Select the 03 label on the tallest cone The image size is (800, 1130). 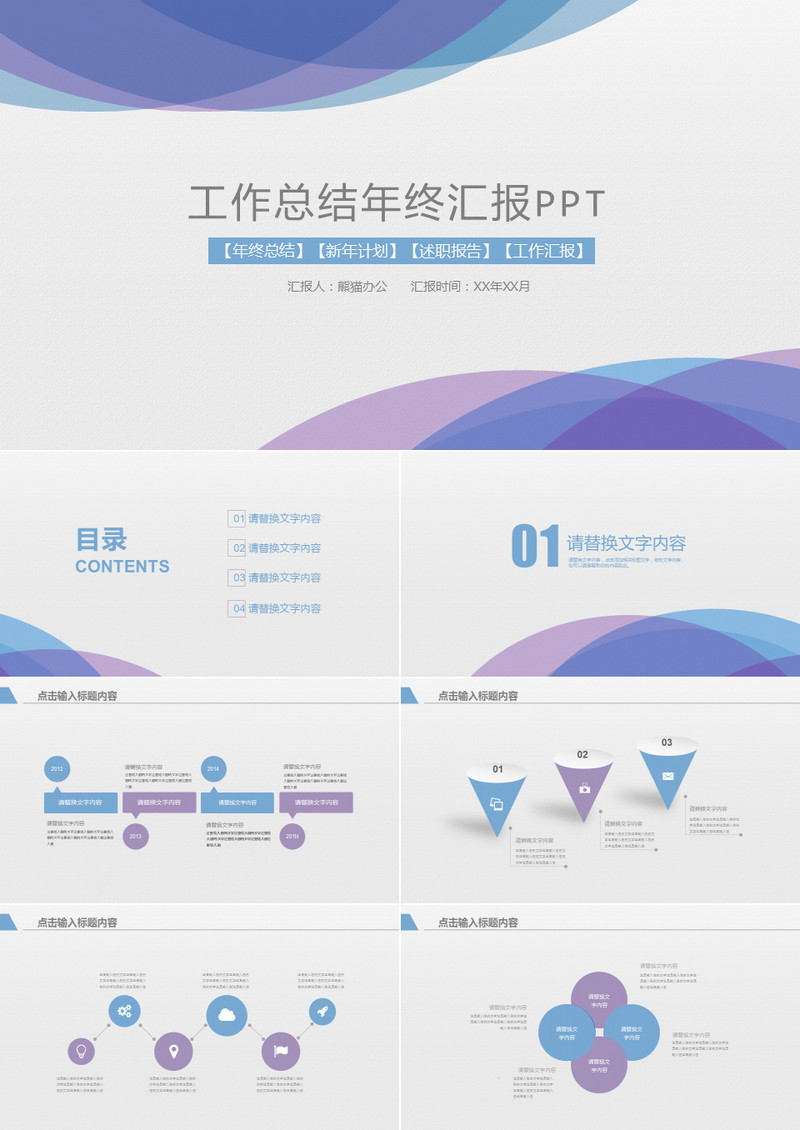coord(667,742)
